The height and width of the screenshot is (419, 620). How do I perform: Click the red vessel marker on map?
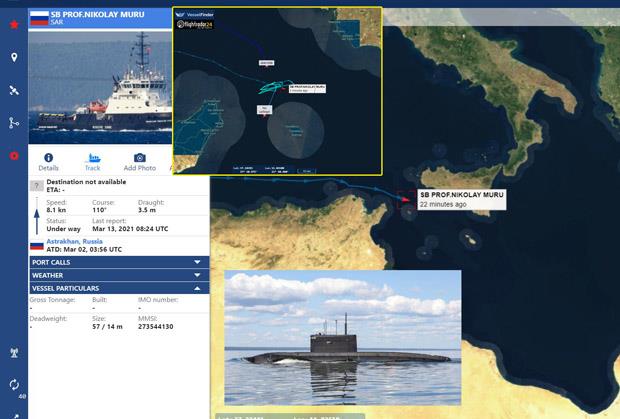click(407, 200)
